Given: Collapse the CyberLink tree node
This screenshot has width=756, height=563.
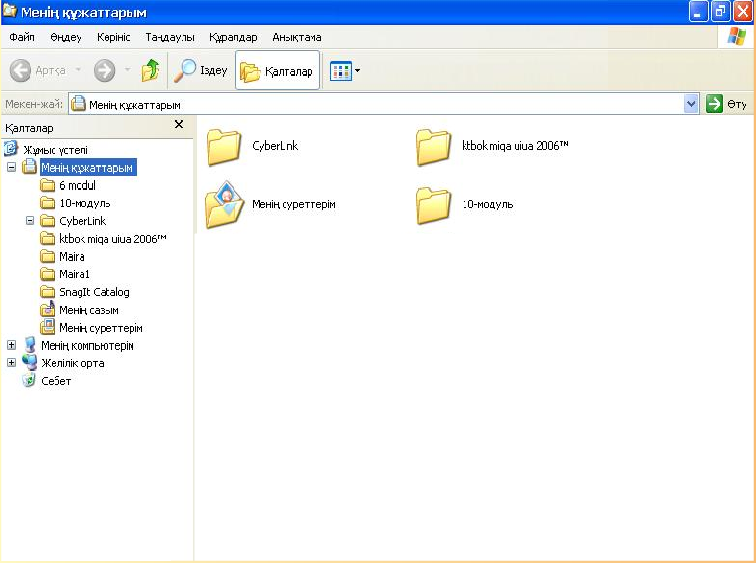Looking at the screenshot, I should click(30, 221).
